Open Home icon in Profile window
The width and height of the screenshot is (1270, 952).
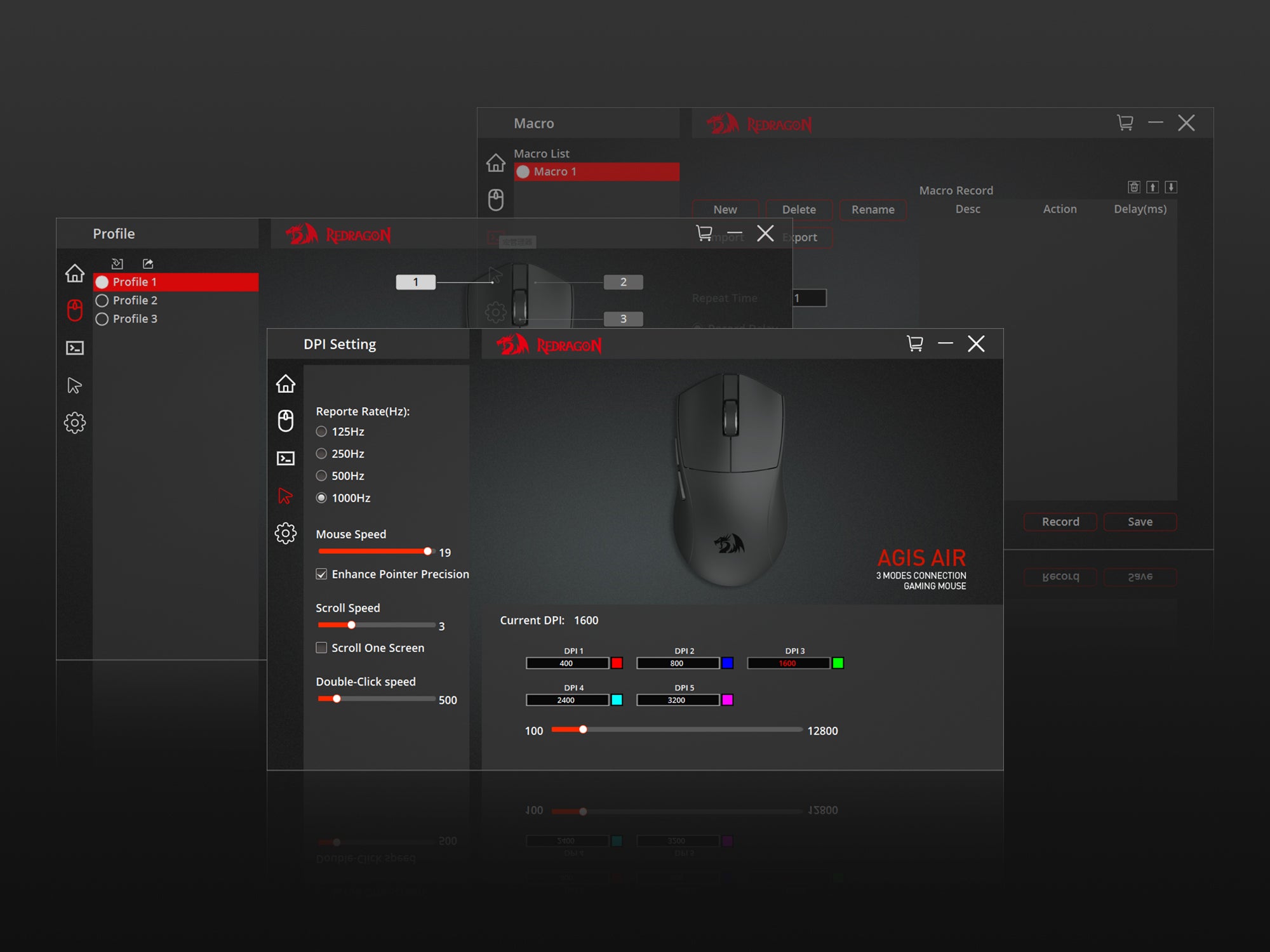click(x=75, y=273)
